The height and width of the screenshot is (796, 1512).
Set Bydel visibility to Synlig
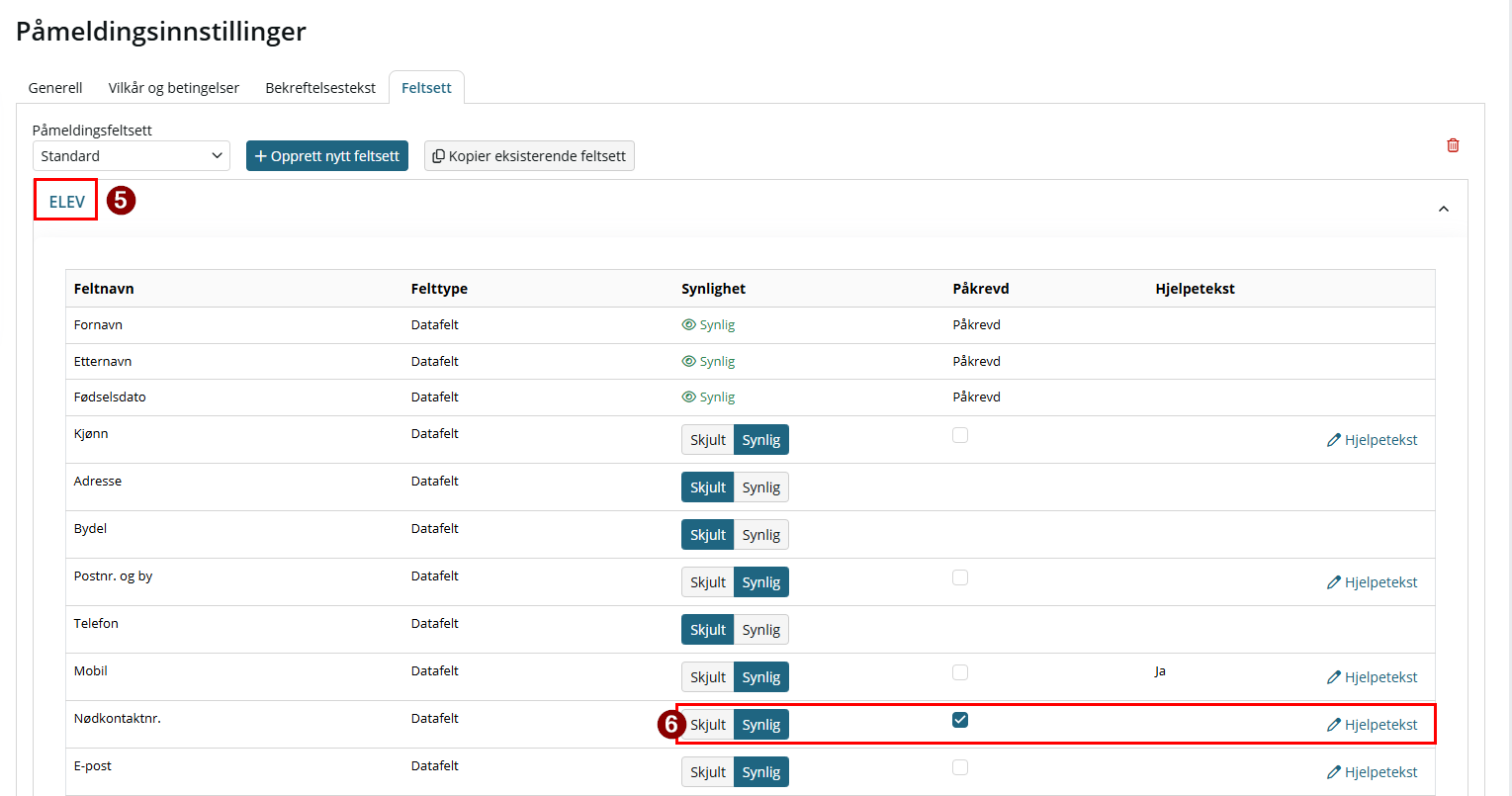(x=761, y=535)
